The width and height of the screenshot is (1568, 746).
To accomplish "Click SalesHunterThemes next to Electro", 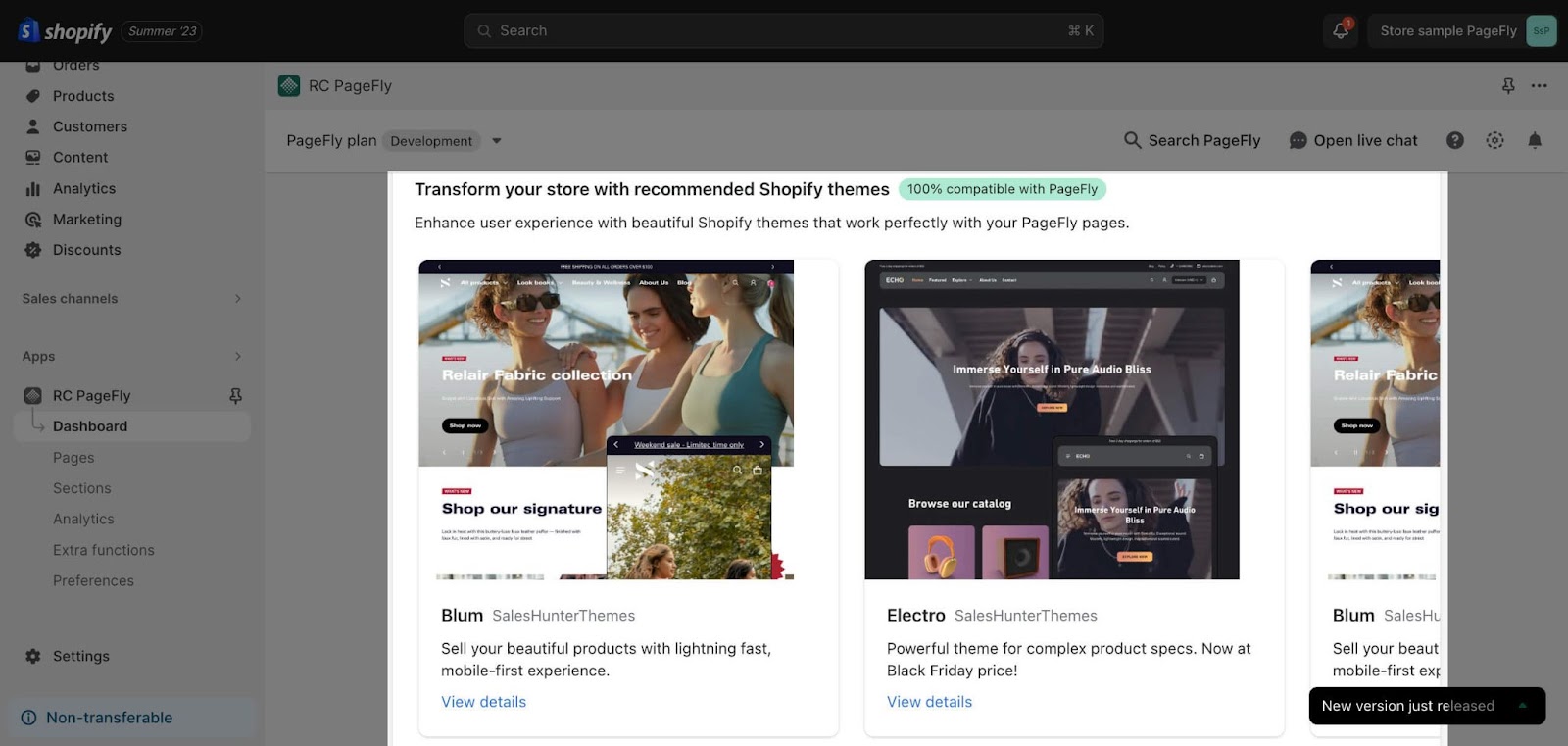I will click(x=1026, y=616).
